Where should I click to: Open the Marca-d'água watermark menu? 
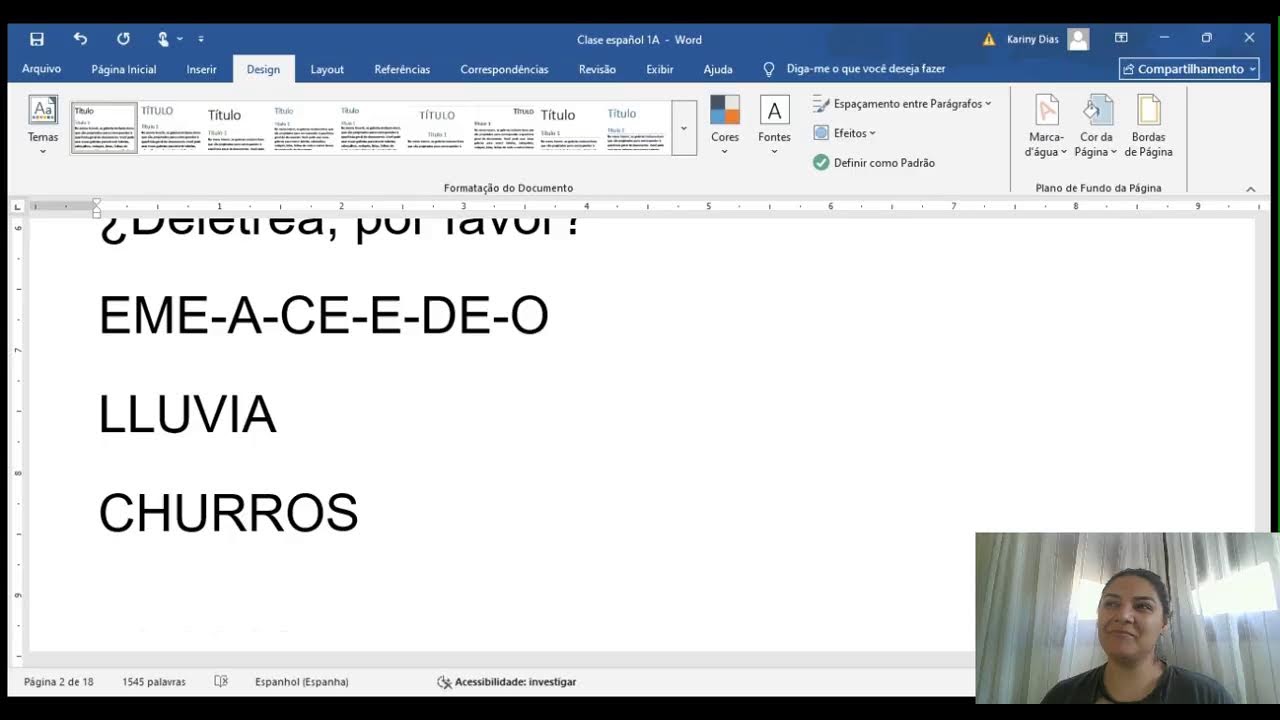pyautogui.click(x=1046, y=127)
